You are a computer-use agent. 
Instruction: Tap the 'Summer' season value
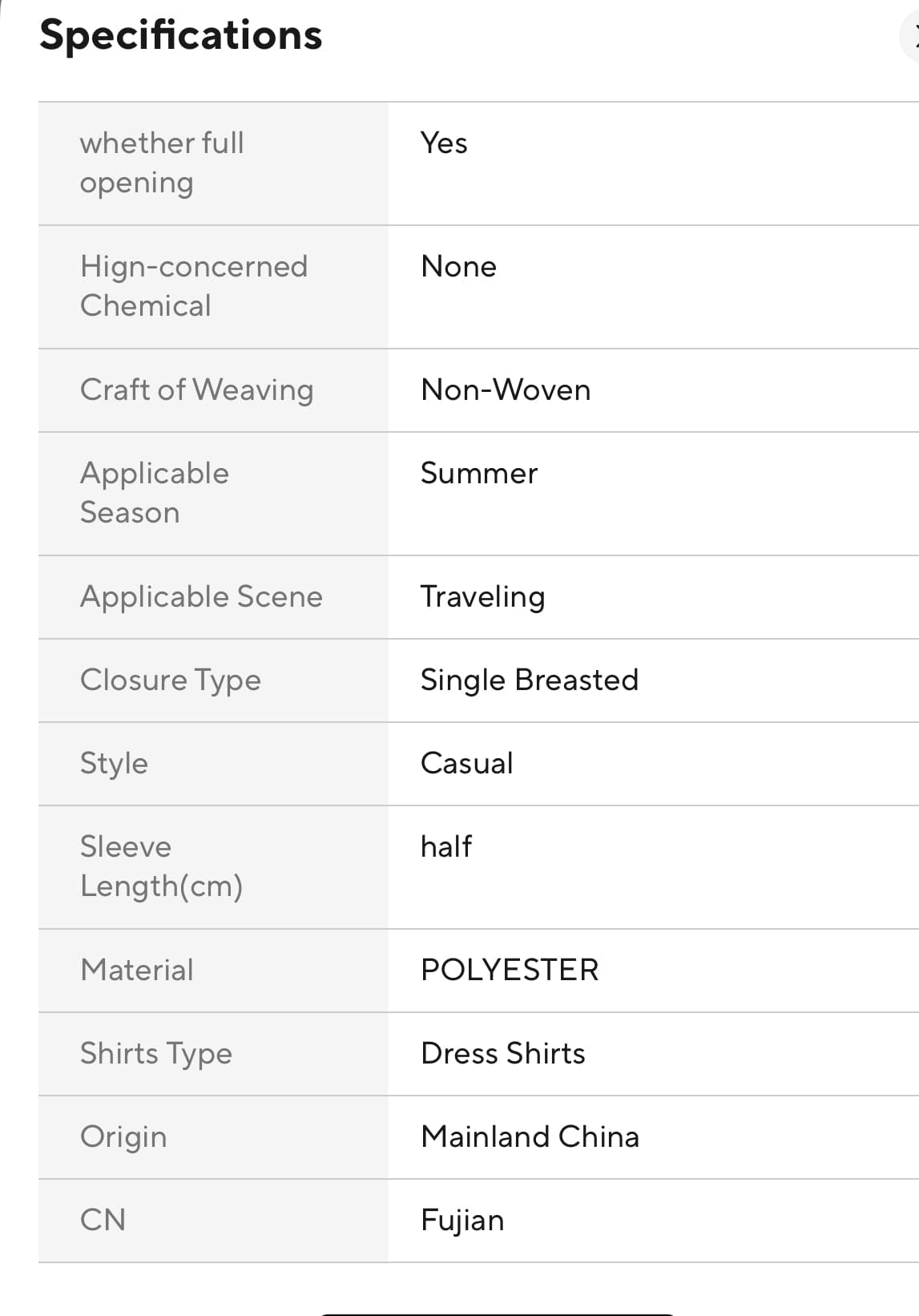coord(479,474)
